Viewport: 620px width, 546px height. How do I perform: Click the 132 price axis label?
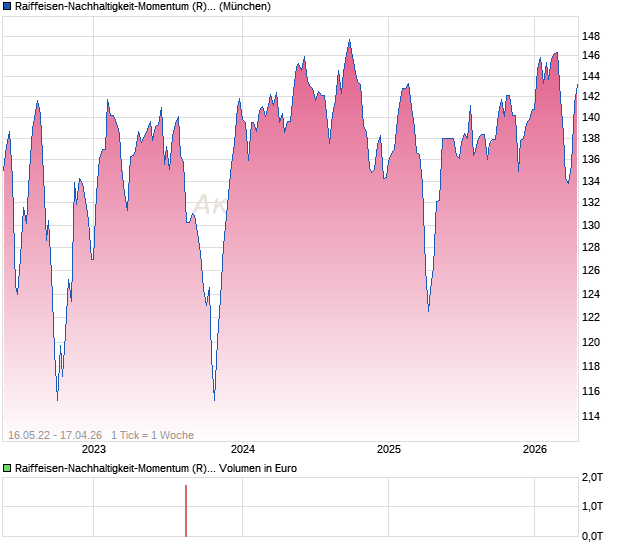coord(591,202)
